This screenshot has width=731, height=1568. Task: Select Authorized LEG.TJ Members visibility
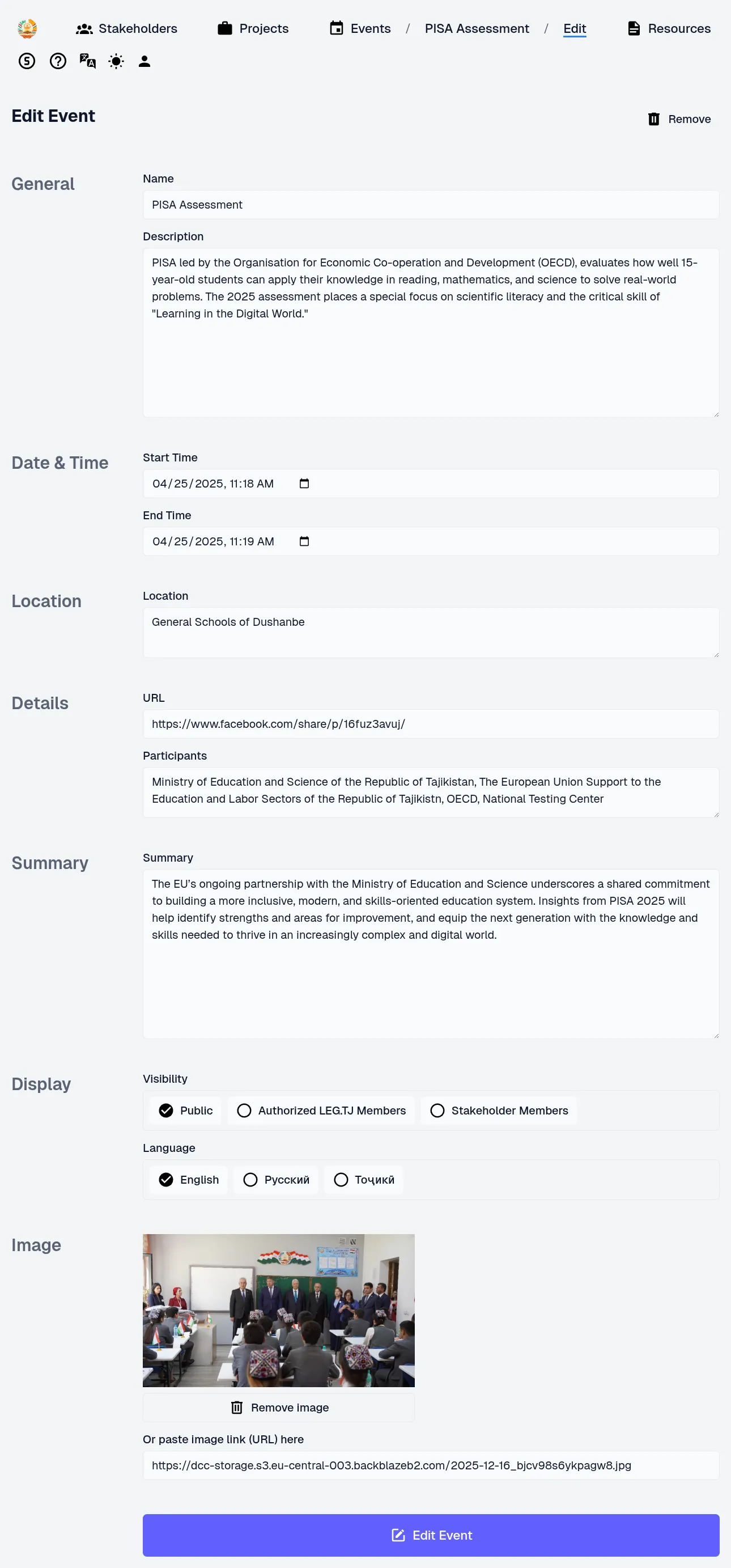click(x=321, y=1111)
